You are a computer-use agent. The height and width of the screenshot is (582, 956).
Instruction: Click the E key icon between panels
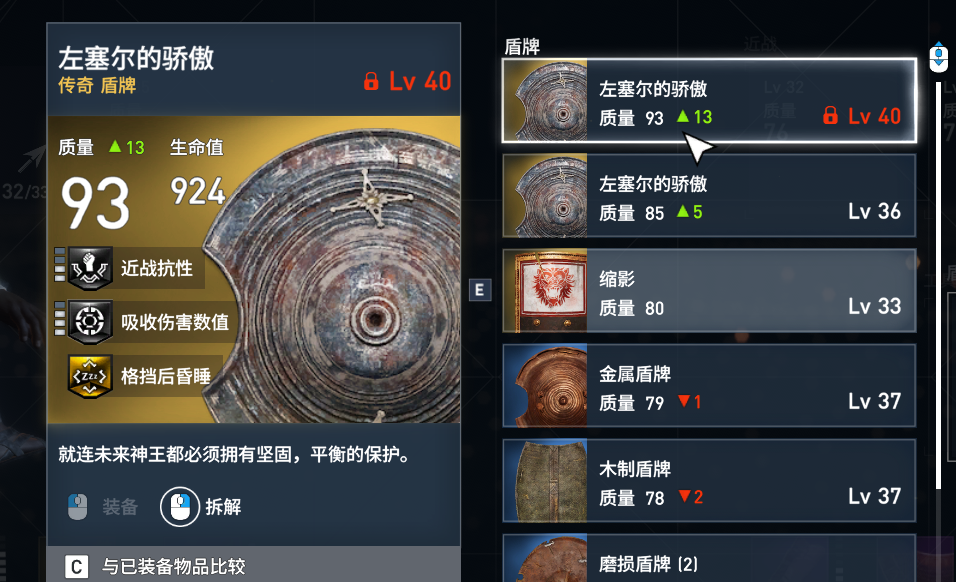(480, 289)
